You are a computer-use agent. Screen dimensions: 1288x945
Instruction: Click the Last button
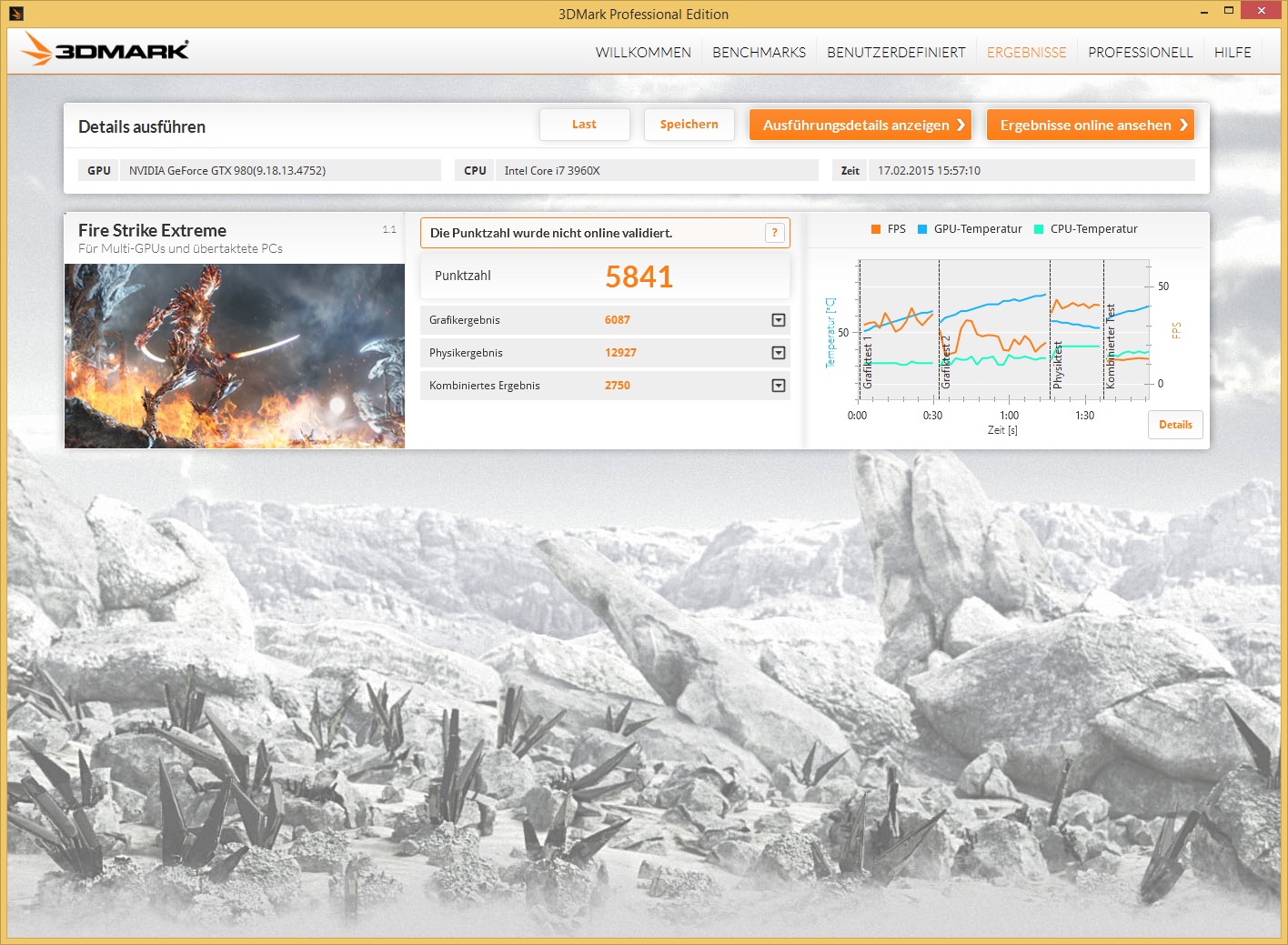click(584, 125)
